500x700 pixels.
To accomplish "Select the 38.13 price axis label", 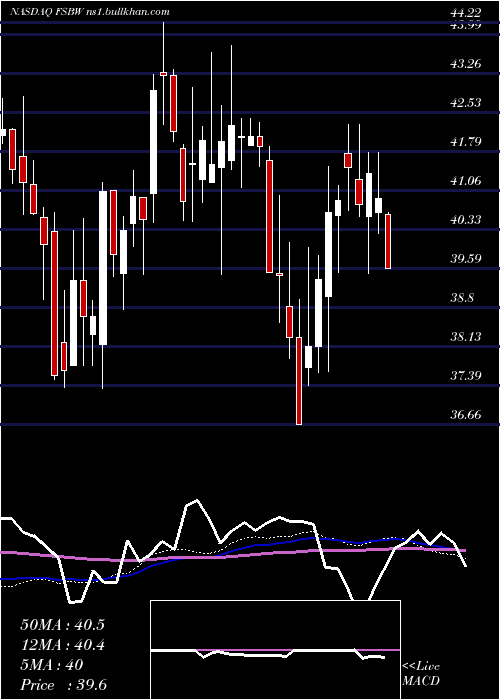I will [x=465, y=336].
